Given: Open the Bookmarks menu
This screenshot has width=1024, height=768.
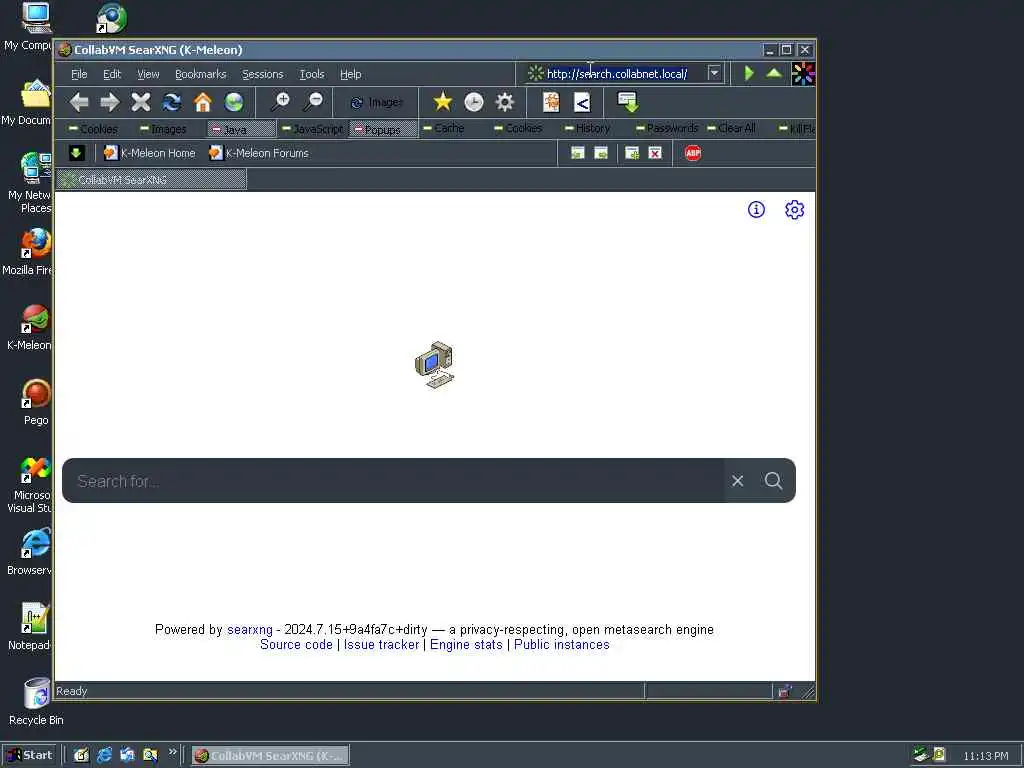Looking at the screenshot, I should coord(200,74).
